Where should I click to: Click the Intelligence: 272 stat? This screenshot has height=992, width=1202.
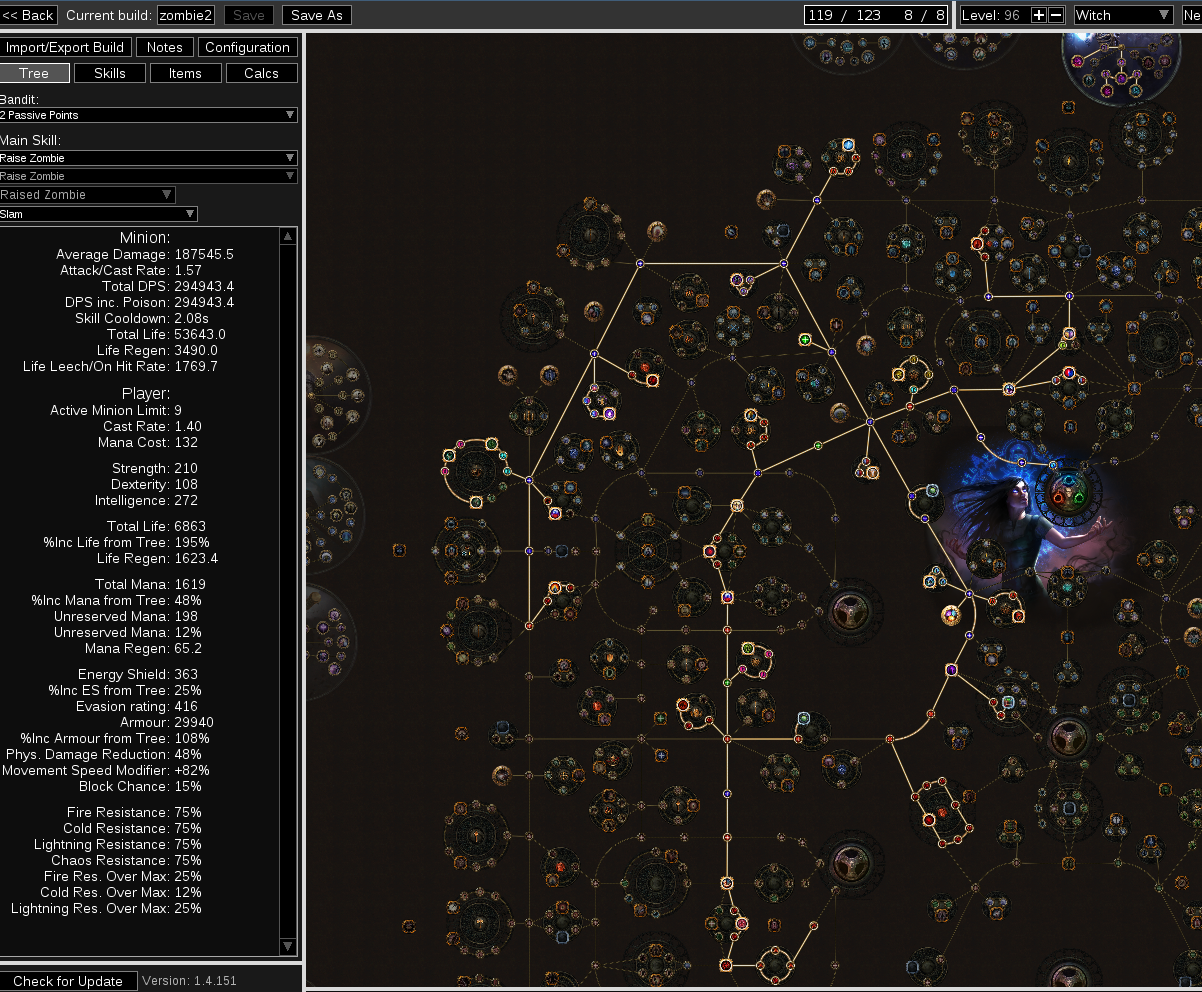[147, 501]
